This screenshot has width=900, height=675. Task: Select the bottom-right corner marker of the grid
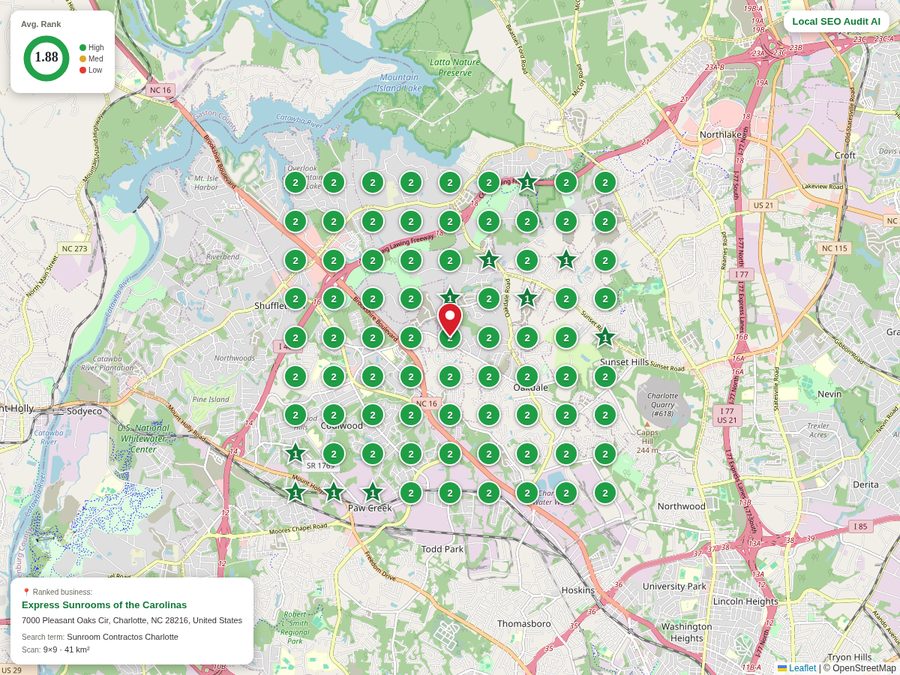click(605, 492)
